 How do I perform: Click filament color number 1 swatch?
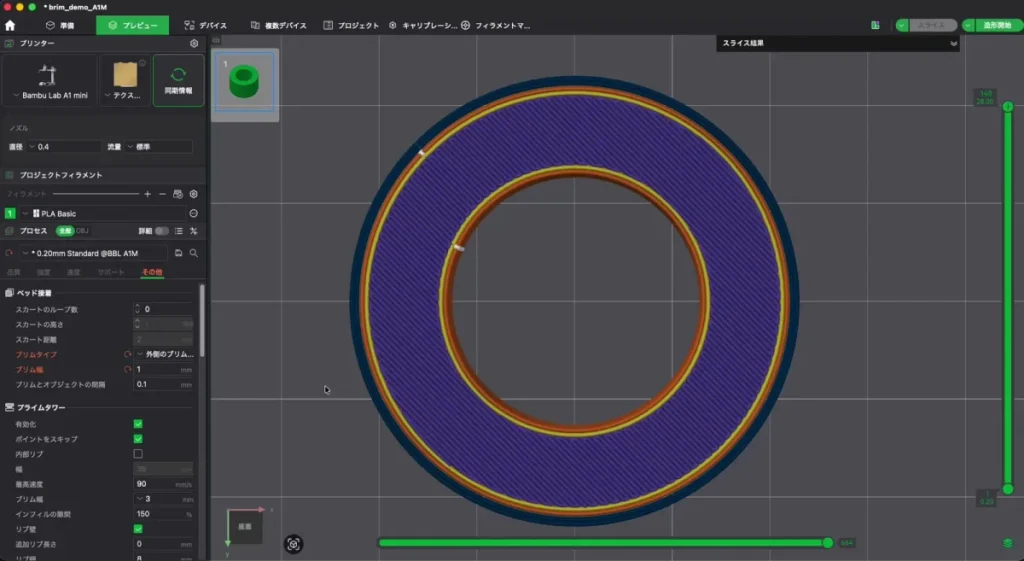(x=10, y=214)
